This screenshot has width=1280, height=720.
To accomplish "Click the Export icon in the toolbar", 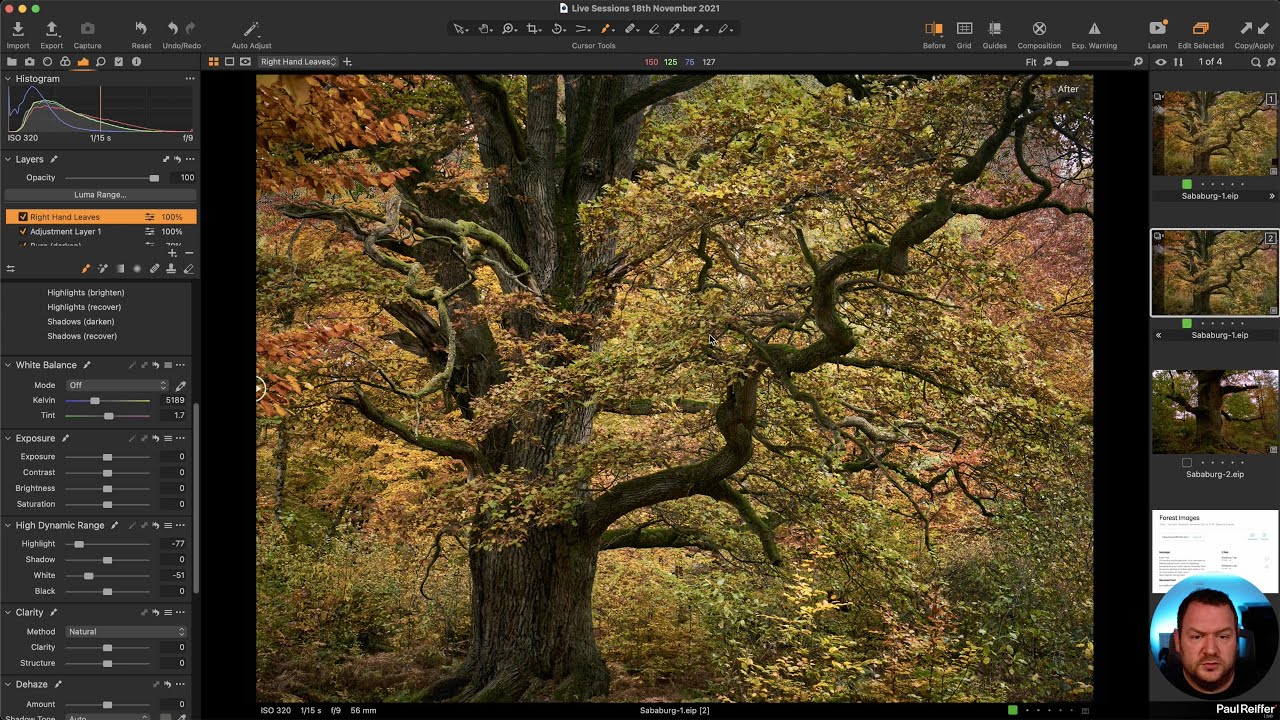I will tap(52, 29).
